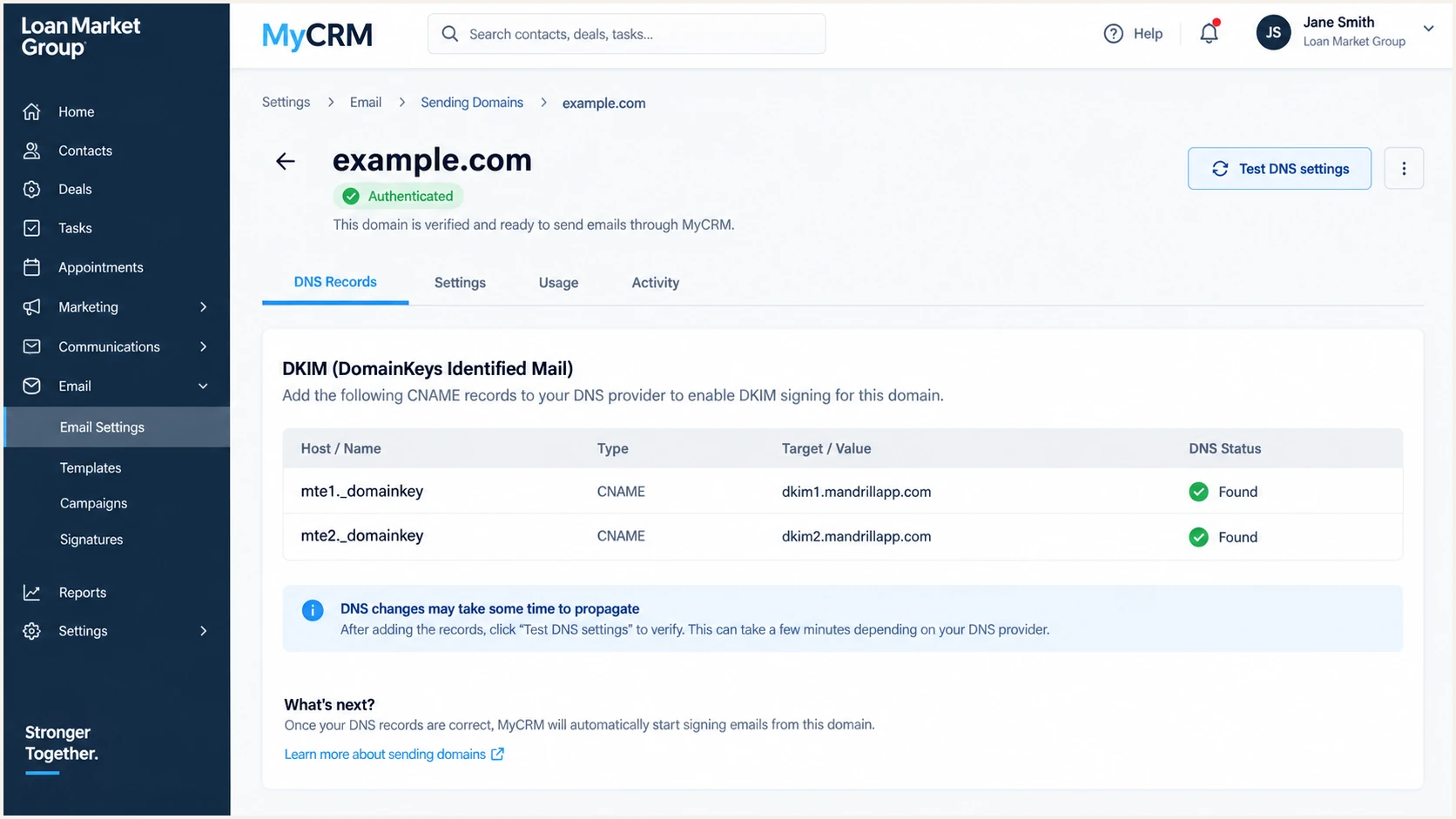Screen dimensions: 1456x819
Task: Click the Jane Smith user name
Action: (1338, 23)
